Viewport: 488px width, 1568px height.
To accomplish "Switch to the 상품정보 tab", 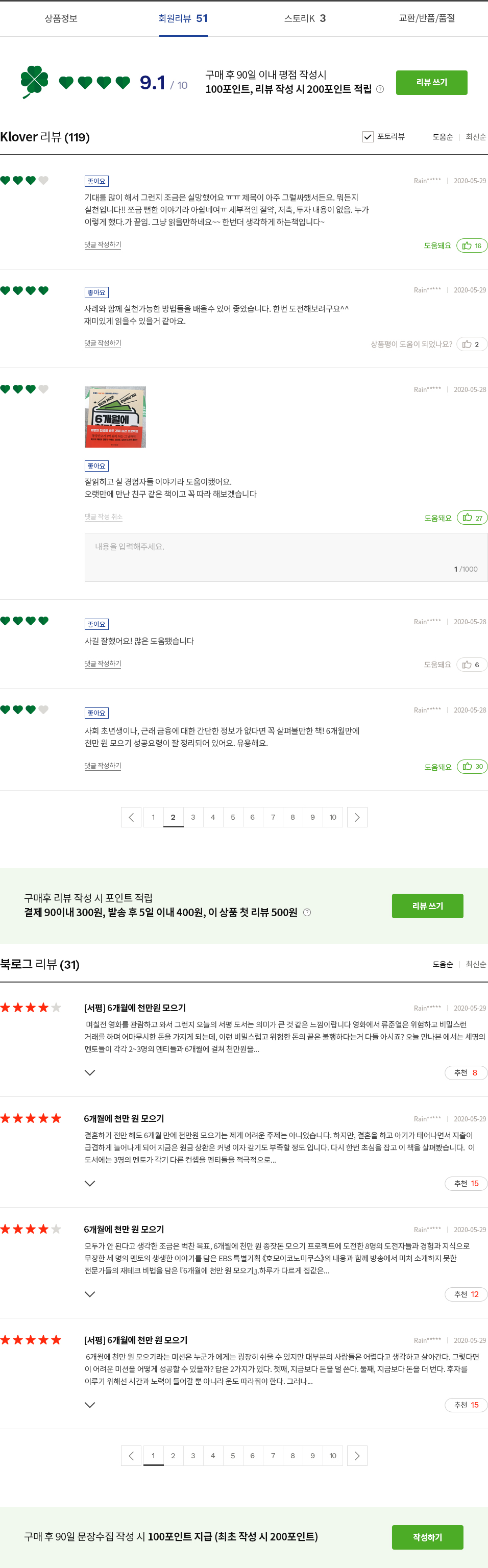I will (61, 18).
